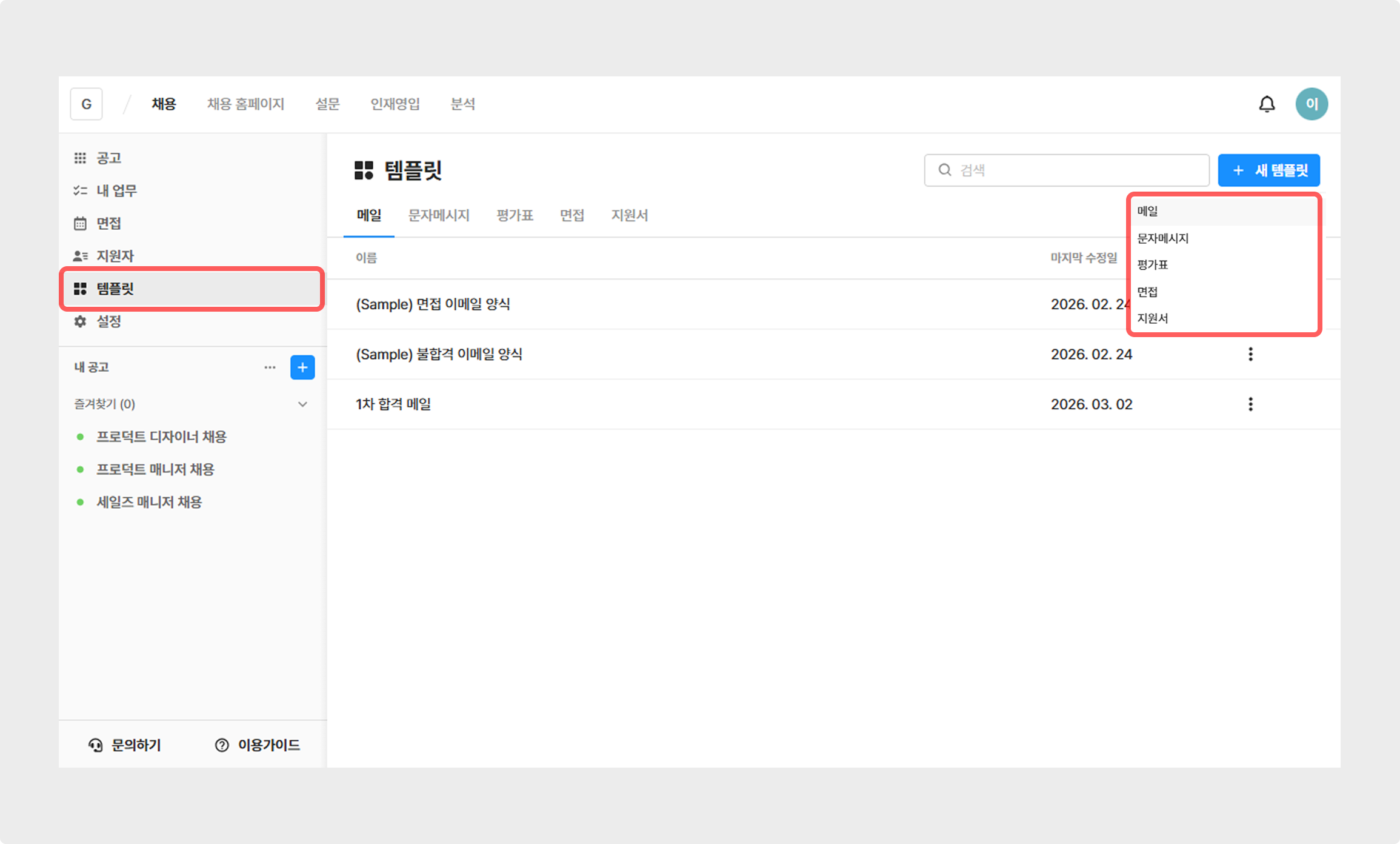The height and width of the screenshot is (844, 1400).
Task: Click the 설정 gear icon
Action: [80, 321]
